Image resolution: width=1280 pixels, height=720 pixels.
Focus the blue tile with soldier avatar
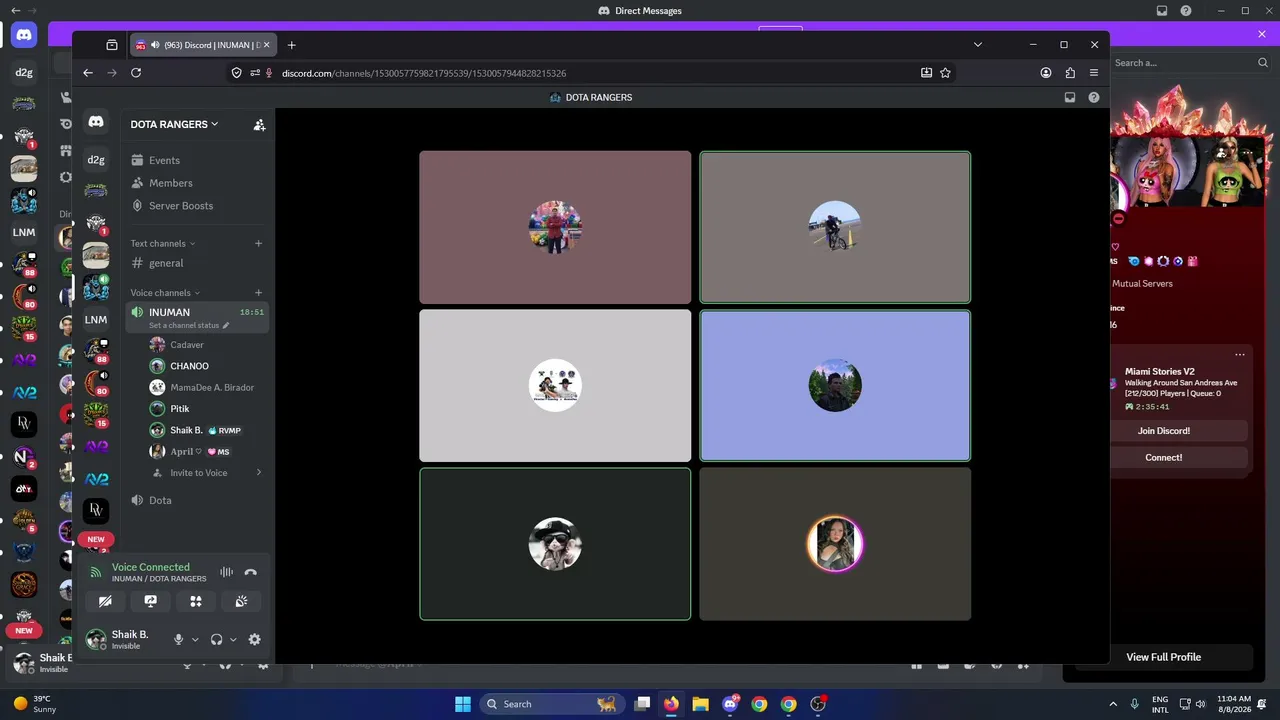835,385
